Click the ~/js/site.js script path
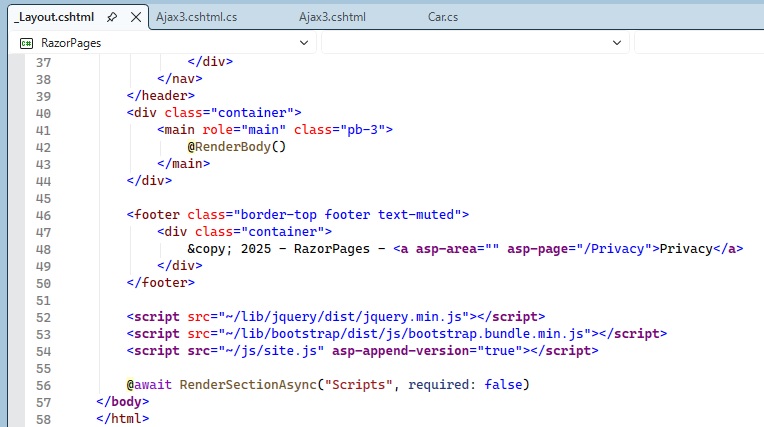764x427 pixels. coord(271,351)
